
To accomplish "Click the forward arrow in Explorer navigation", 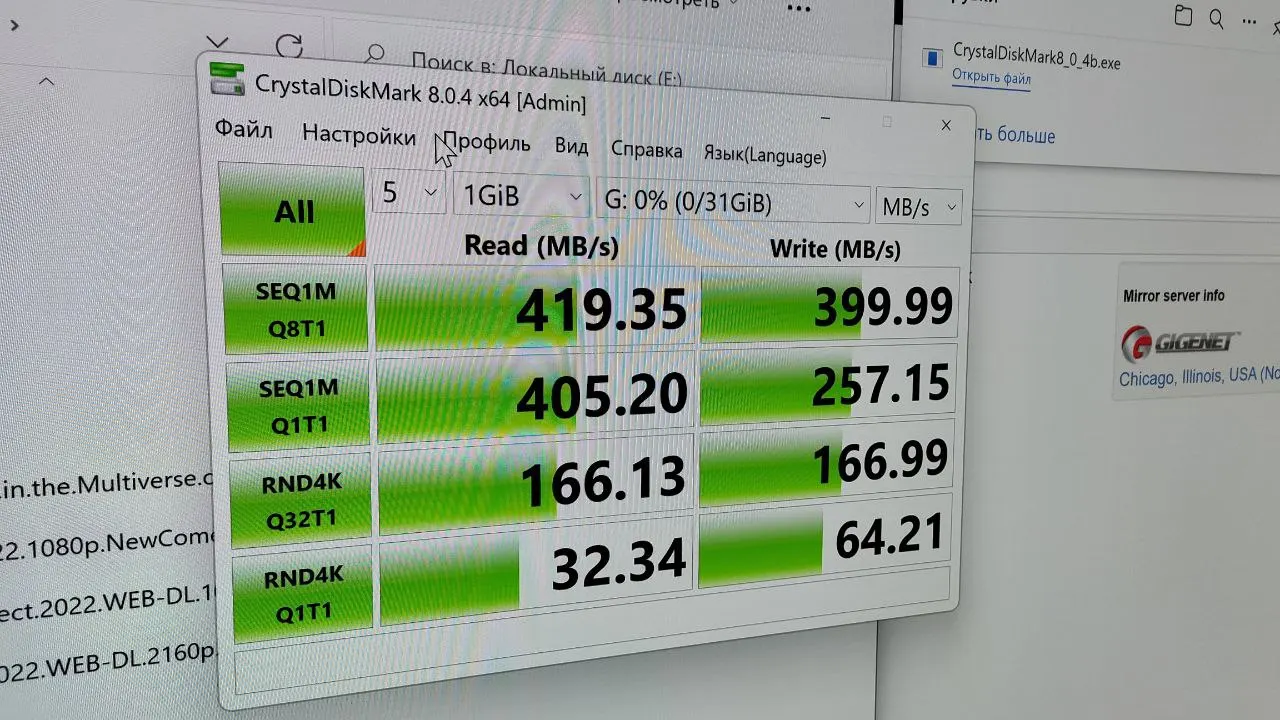I will click(13, 25).
